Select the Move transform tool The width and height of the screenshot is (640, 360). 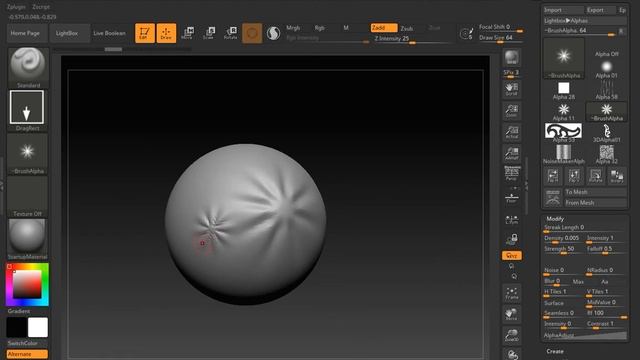pyautogui.click(x=187, y=33)
